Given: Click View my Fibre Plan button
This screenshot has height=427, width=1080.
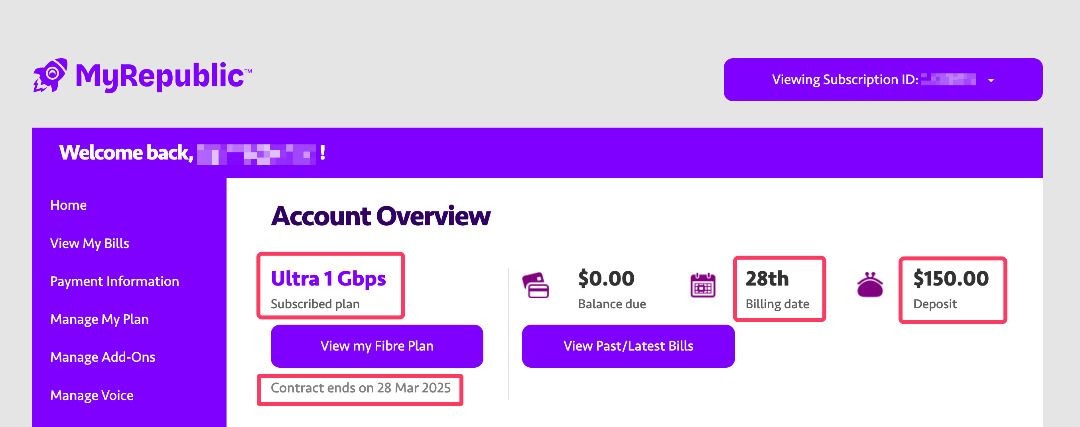Looking at the screenshot, I should click(x=377, y=346).
